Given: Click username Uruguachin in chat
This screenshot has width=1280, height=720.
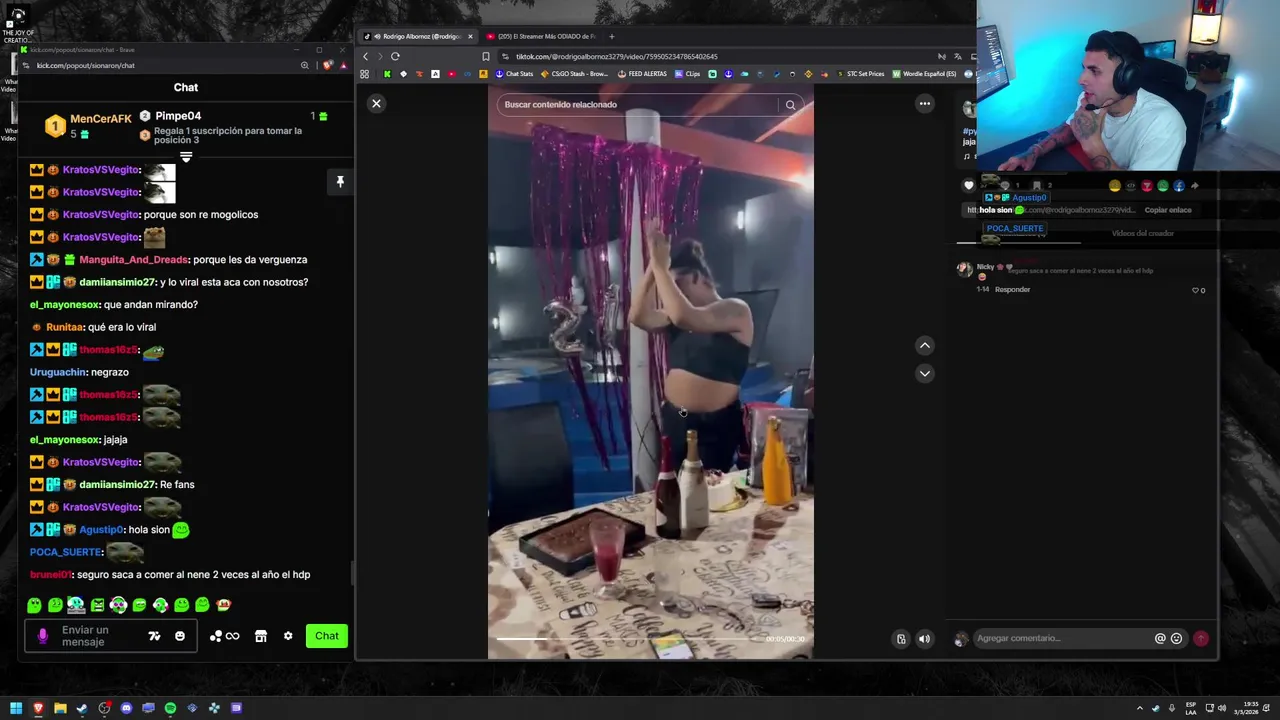Looking at the screenshot, I should click(58, 372).
